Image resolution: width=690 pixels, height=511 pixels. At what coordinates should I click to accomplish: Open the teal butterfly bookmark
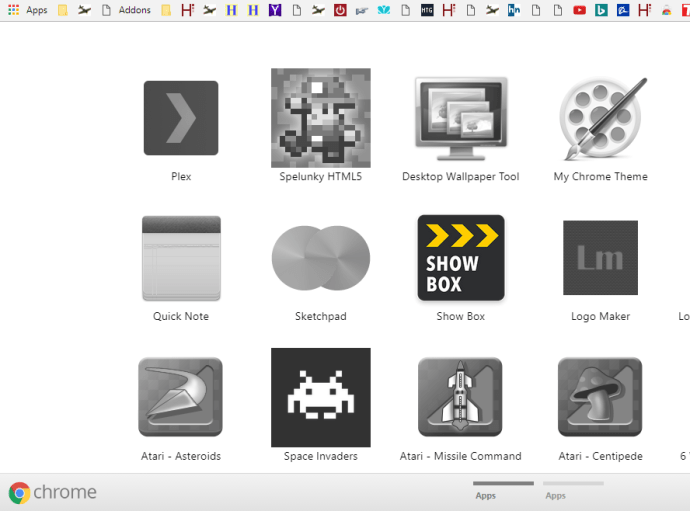(x=384, y=10)
